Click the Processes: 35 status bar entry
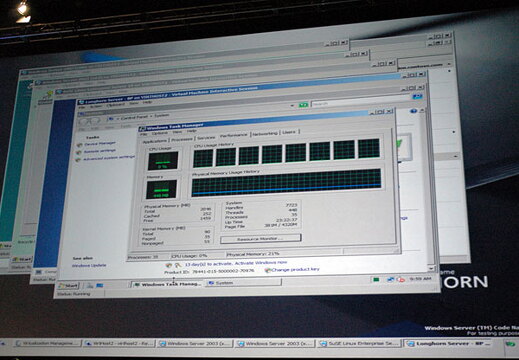This screenshot has width=519, height=360. click(143, 257)
